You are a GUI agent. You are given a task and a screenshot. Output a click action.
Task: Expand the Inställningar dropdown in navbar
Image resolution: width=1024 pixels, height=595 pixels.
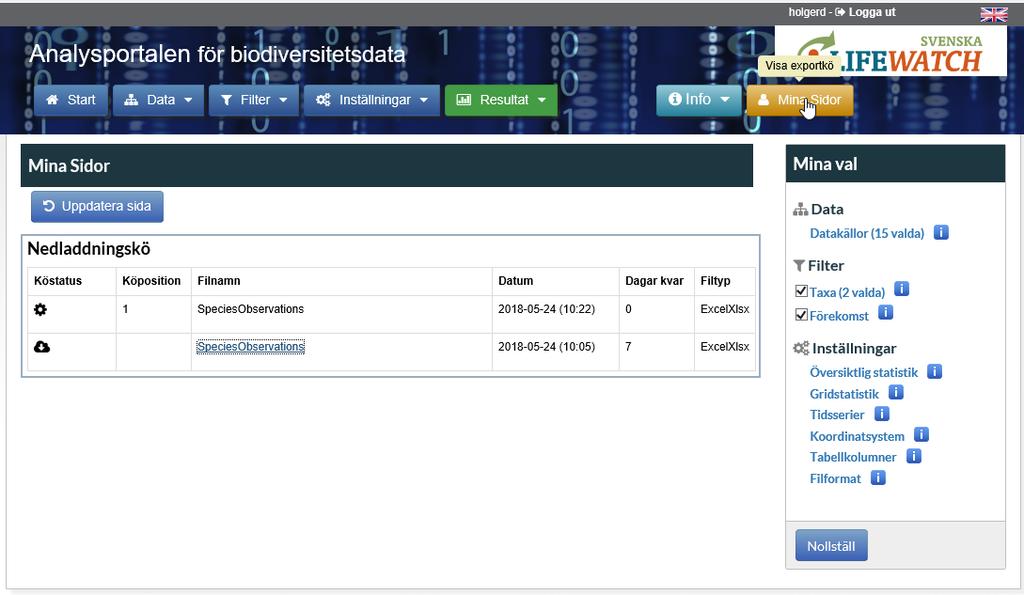point(372,100)
